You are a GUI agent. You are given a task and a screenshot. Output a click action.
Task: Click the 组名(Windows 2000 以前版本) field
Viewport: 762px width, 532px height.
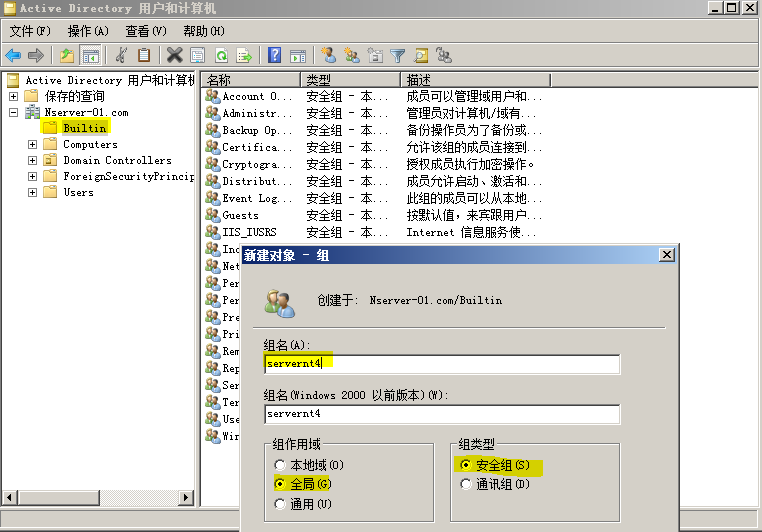click(442, 414)
